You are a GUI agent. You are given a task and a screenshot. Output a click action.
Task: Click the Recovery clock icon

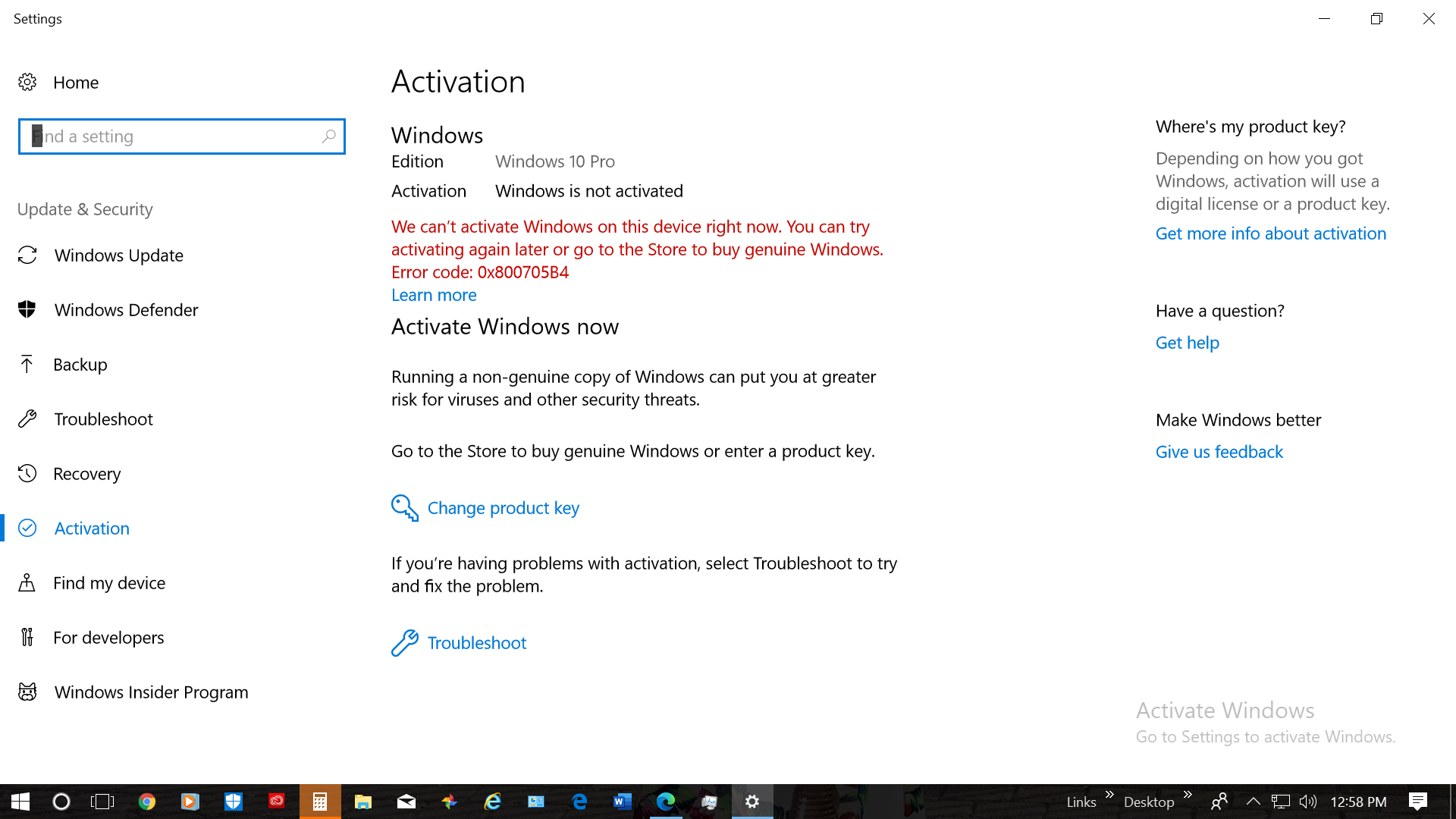(27, 473)
